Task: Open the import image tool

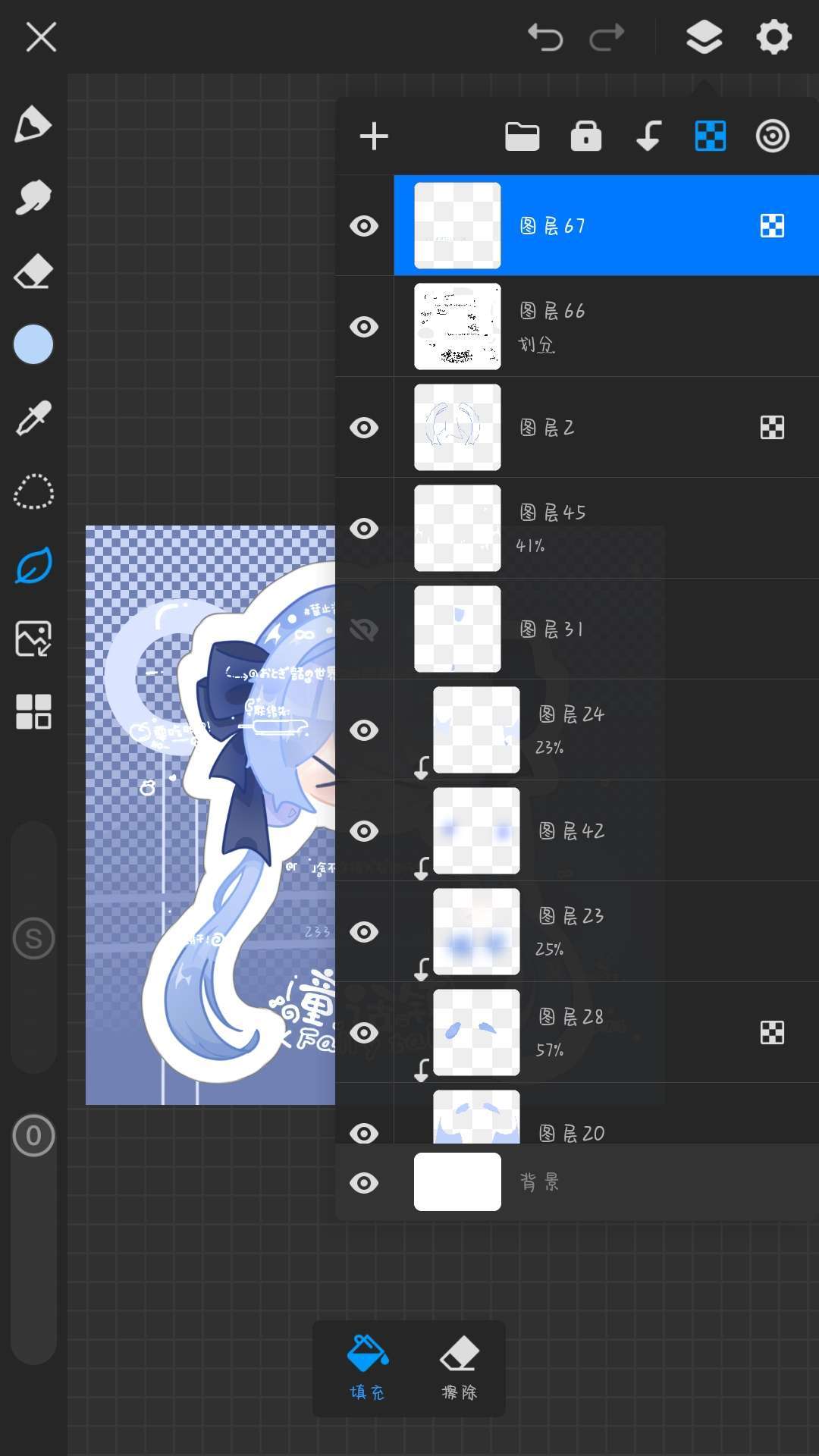Action: coord(33,639)
